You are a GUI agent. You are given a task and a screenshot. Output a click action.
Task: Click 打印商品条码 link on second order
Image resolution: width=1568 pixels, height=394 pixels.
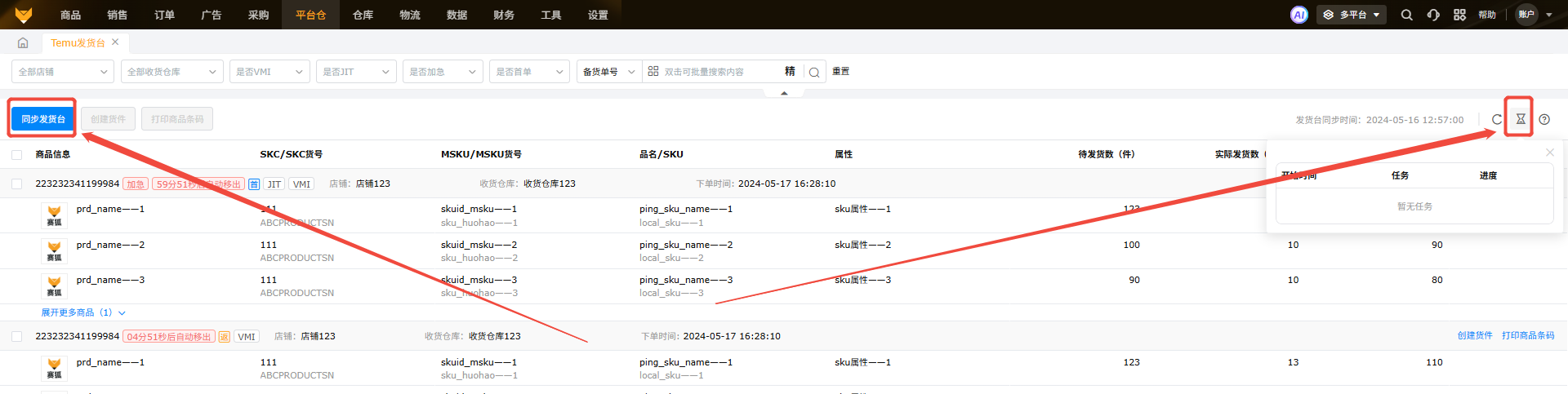(1528, 336)
